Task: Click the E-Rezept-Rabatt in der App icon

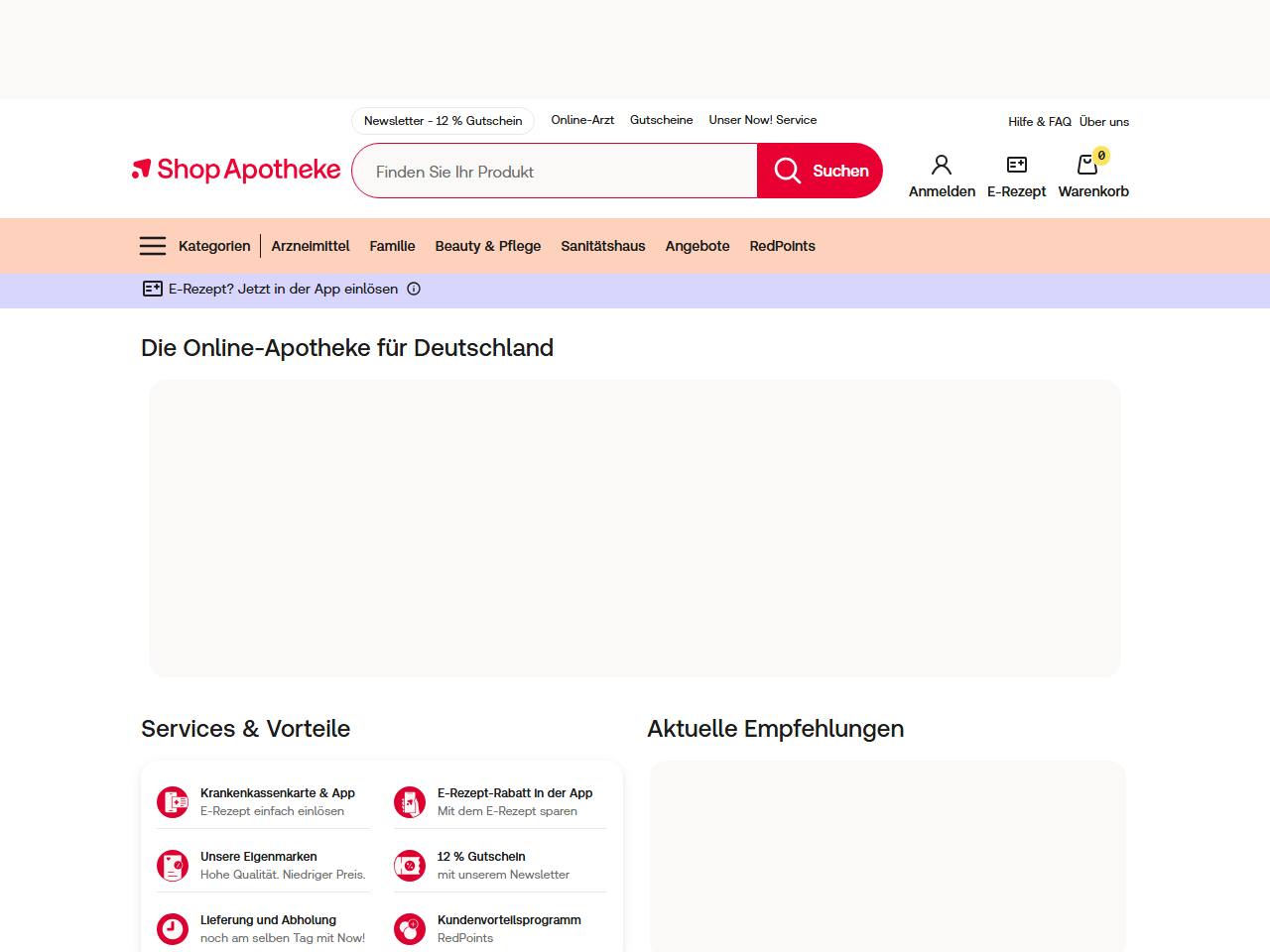Action: point(410,802)
